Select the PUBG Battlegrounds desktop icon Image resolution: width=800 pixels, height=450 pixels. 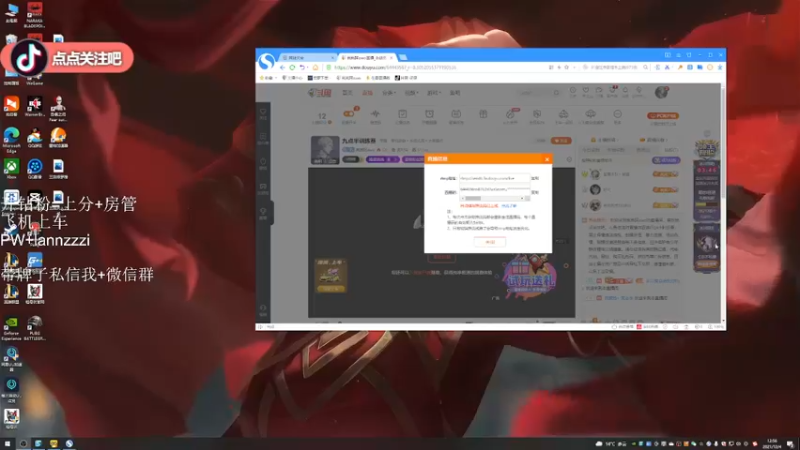click(x=35, y=328)
